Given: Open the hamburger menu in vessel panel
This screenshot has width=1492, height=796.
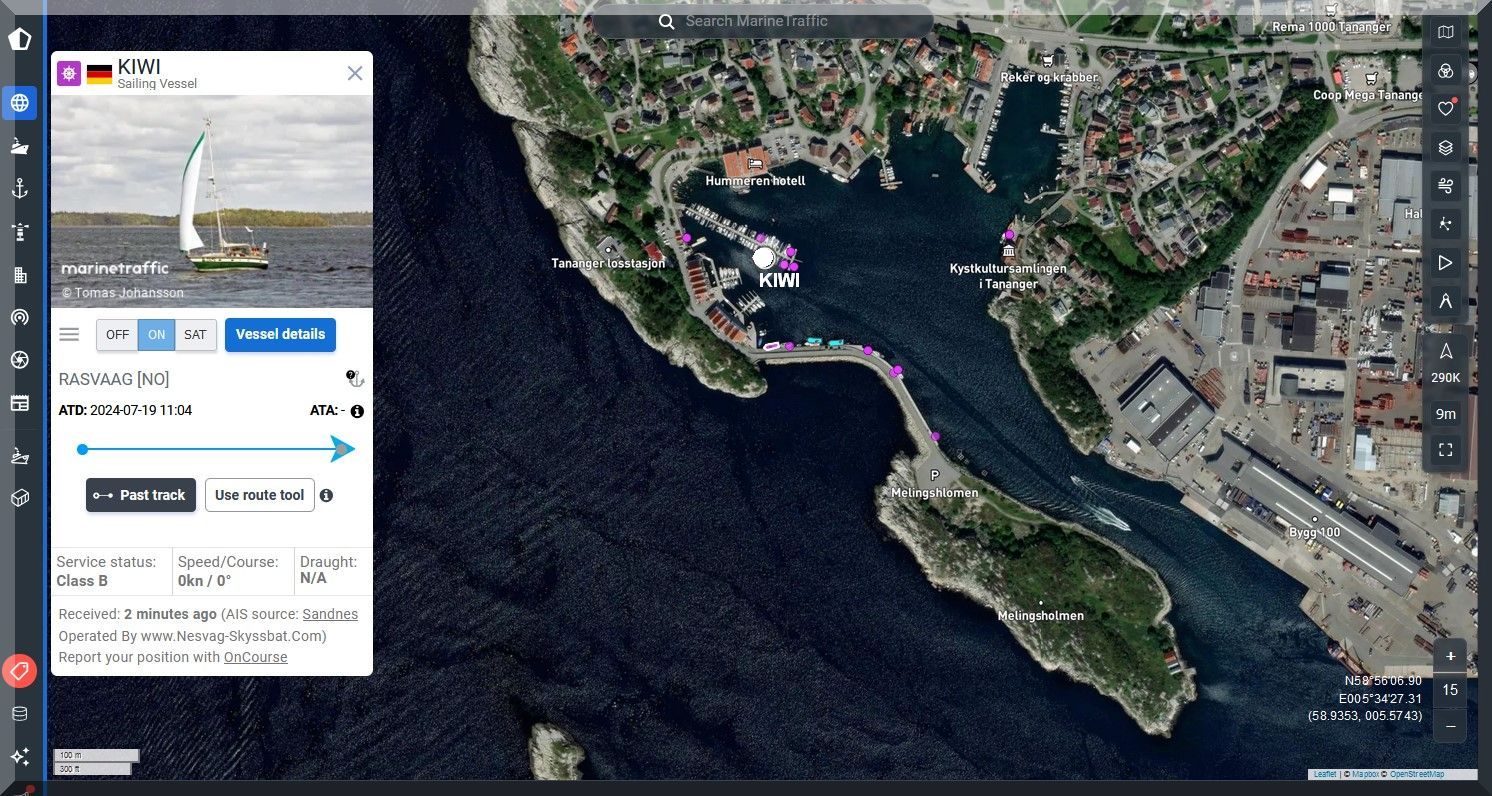Looking at the screenshot, I should tap(69, 334).
